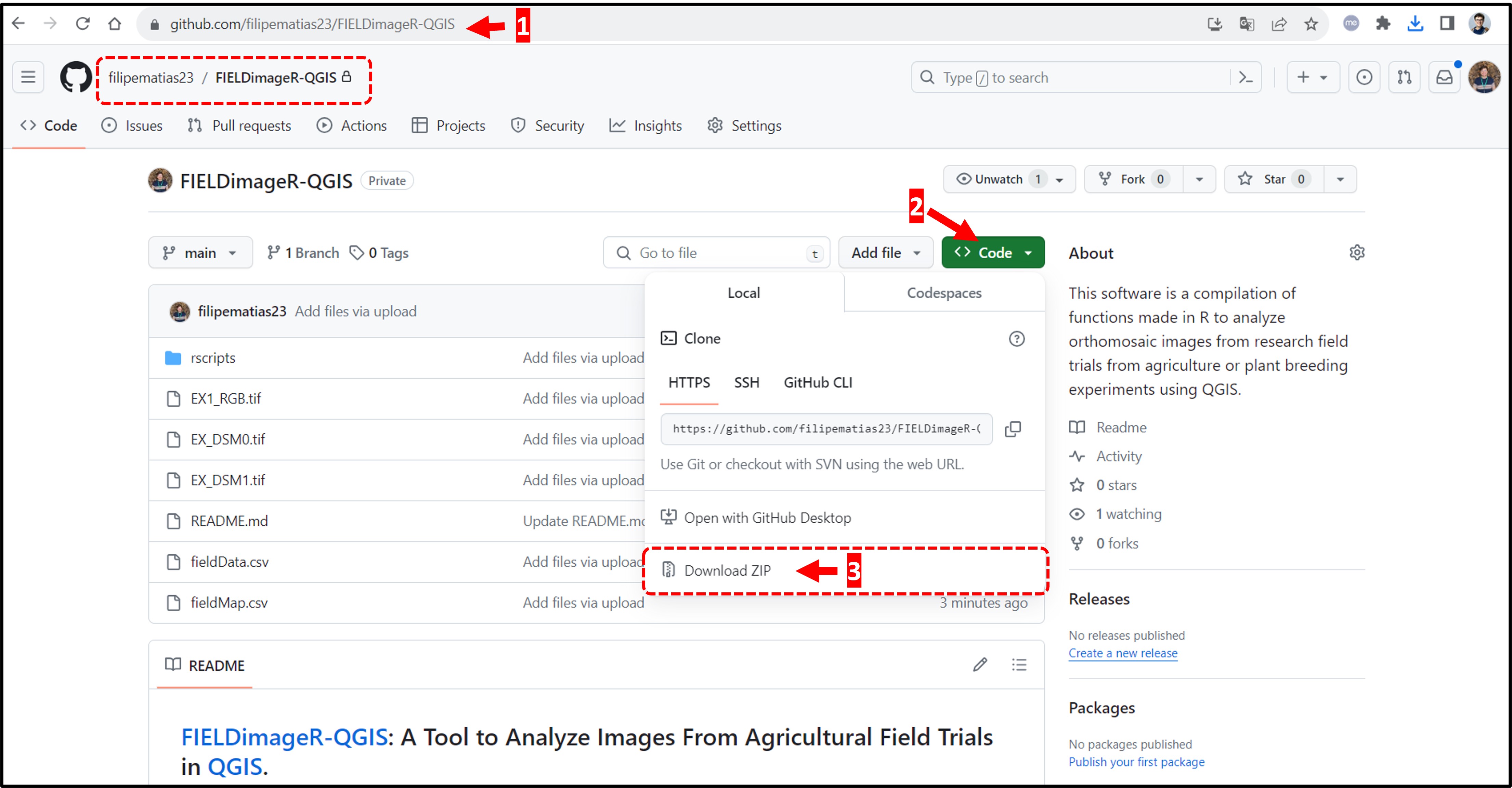Share this page via the share icon
Image resolution: width=1512 pixels, height=788 pixels.
click(1279, 24)
